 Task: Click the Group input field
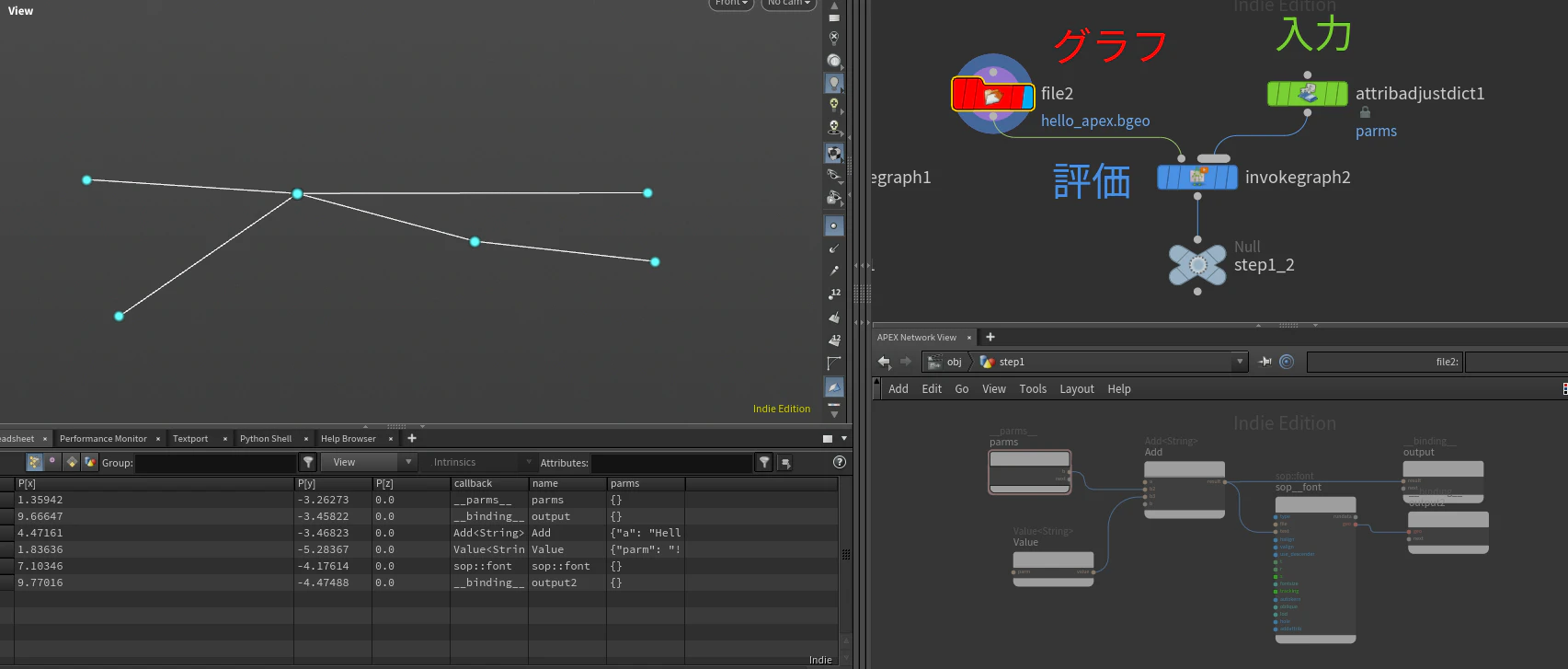216,463
